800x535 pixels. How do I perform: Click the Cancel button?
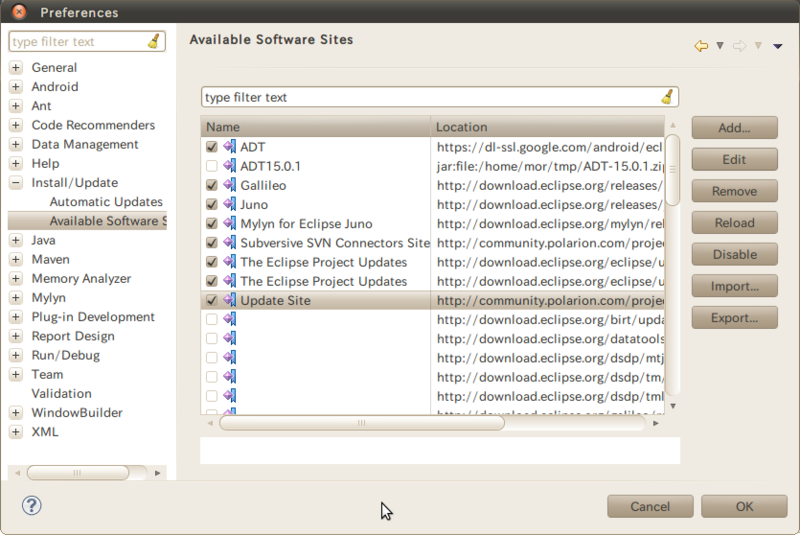click(650, 506)
